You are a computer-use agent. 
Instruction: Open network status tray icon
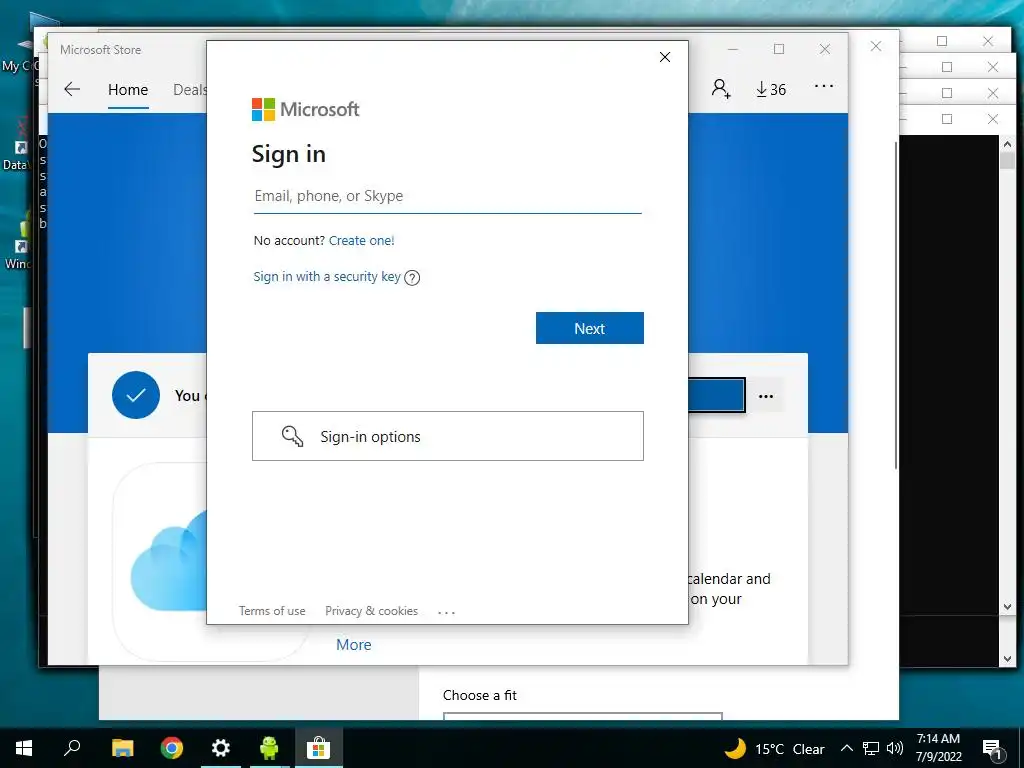(871, 748)
